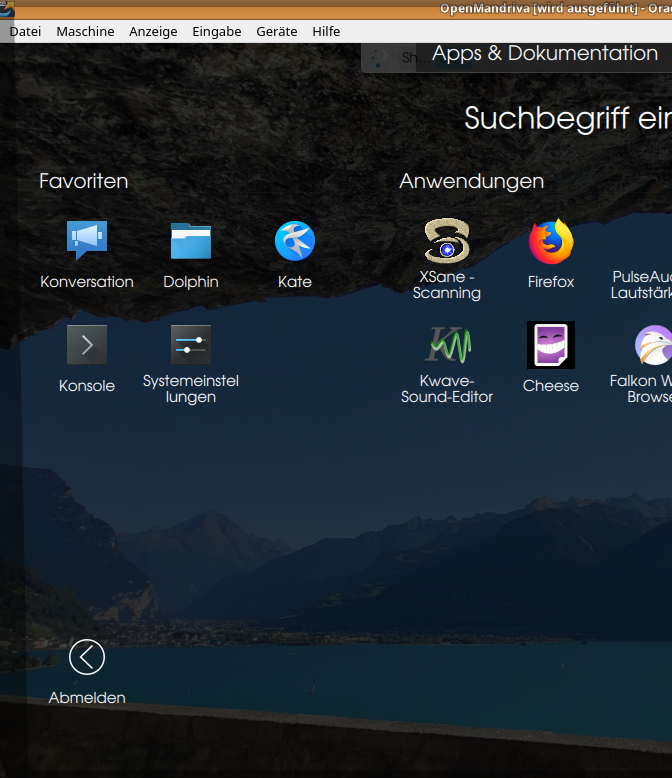Image resolution: width=672 pixels, height=778 pixels.
Task: Click the Anwendungen heading
Action: coord(471,182)
